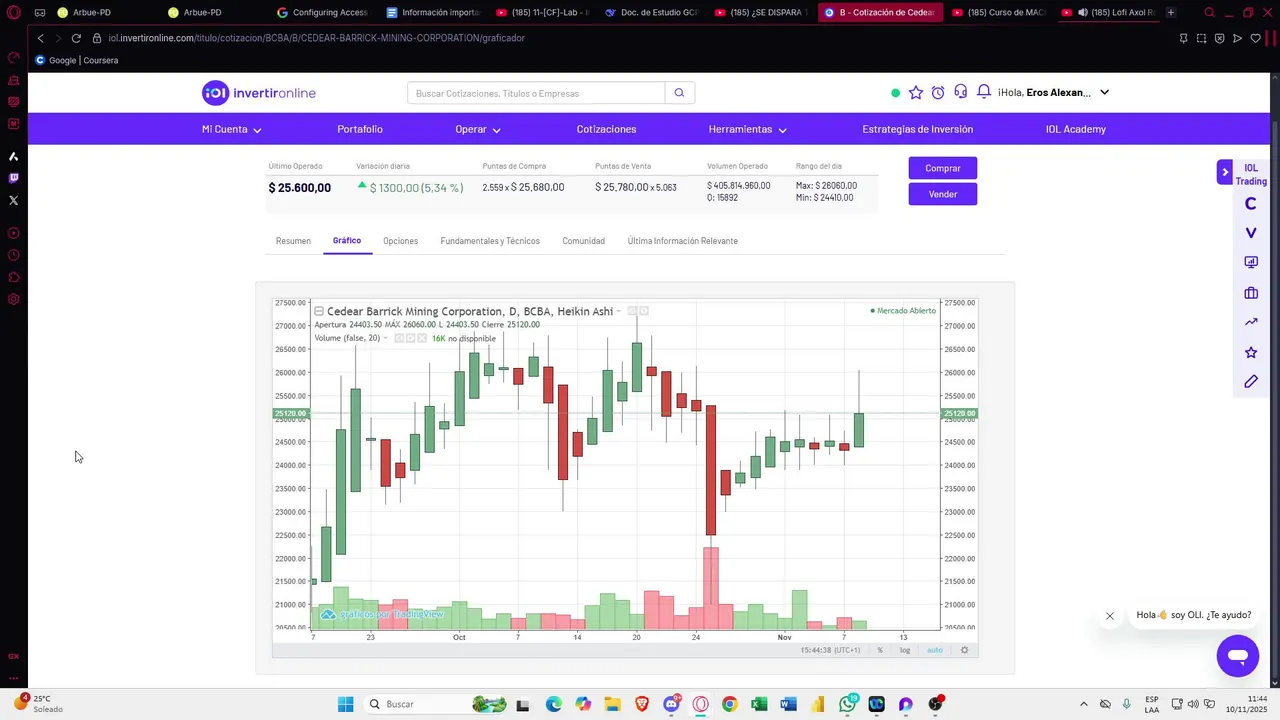Click the trend line icon in right sidebar
The width and height of the screenshot is (1280, 720).
click(1251, 322)
